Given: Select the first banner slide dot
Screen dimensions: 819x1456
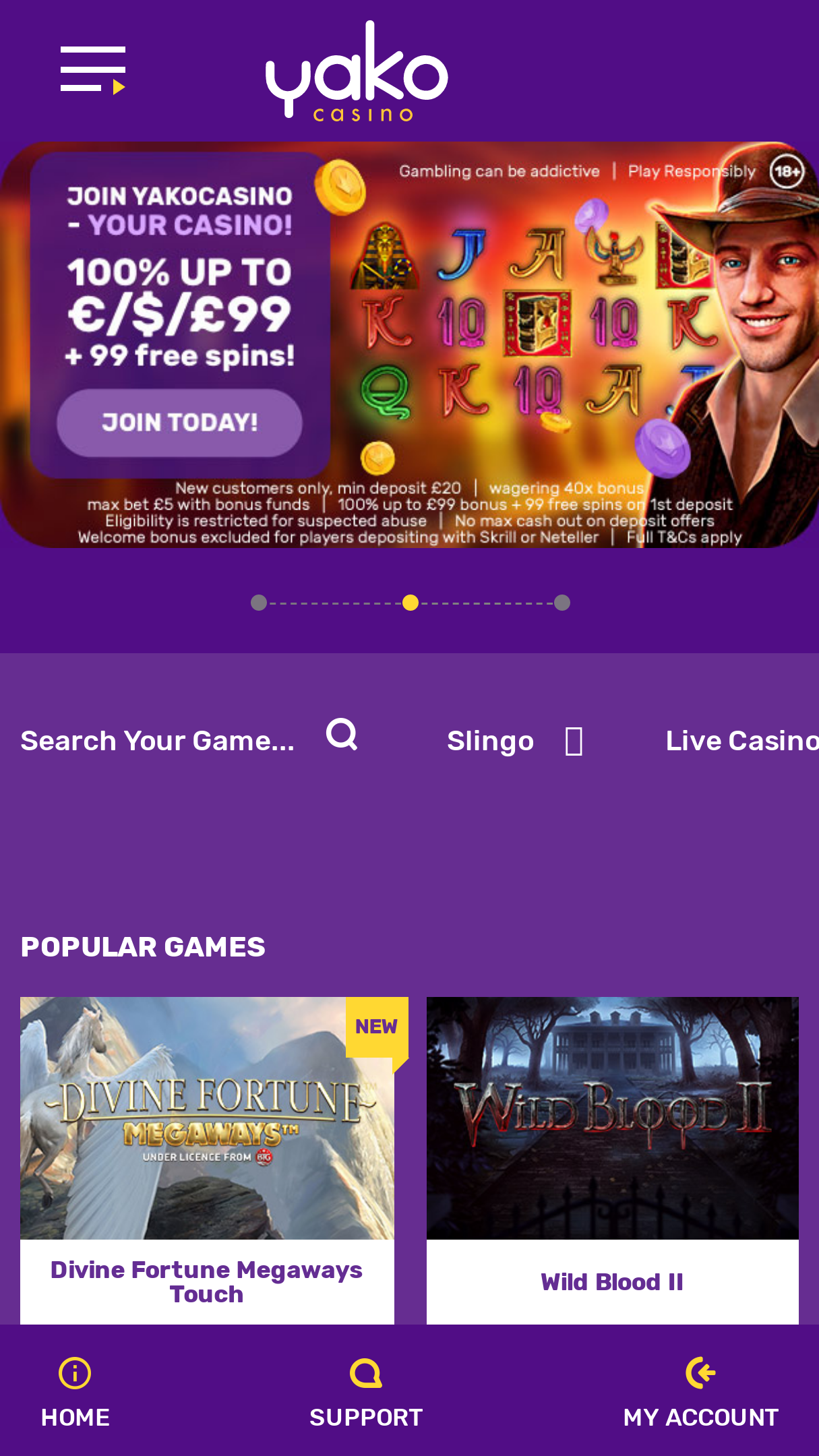Looking at the screenshot, I should point(259,603).
